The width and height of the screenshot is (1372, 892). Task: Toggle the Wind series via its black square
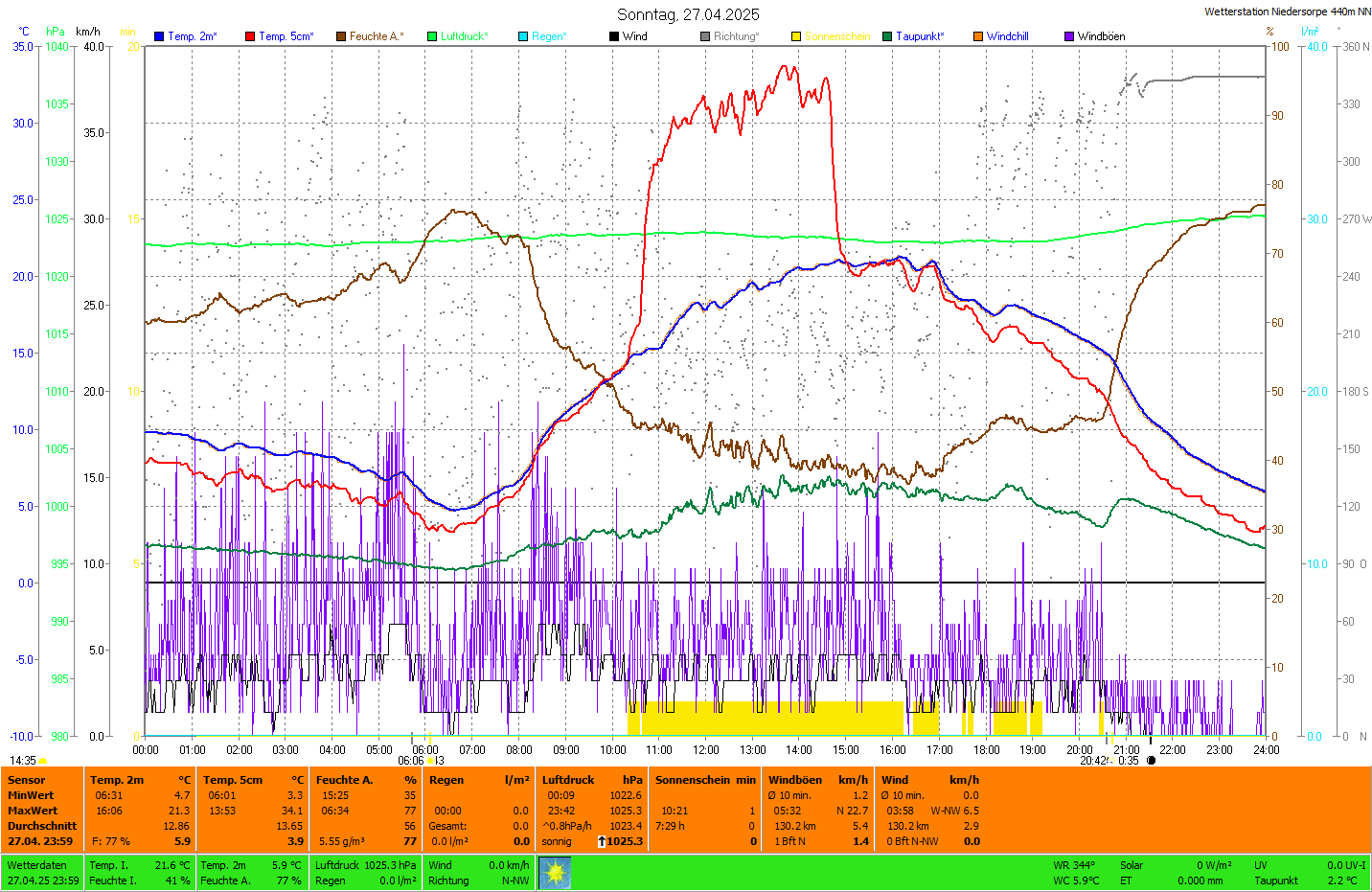coord(614,36)
